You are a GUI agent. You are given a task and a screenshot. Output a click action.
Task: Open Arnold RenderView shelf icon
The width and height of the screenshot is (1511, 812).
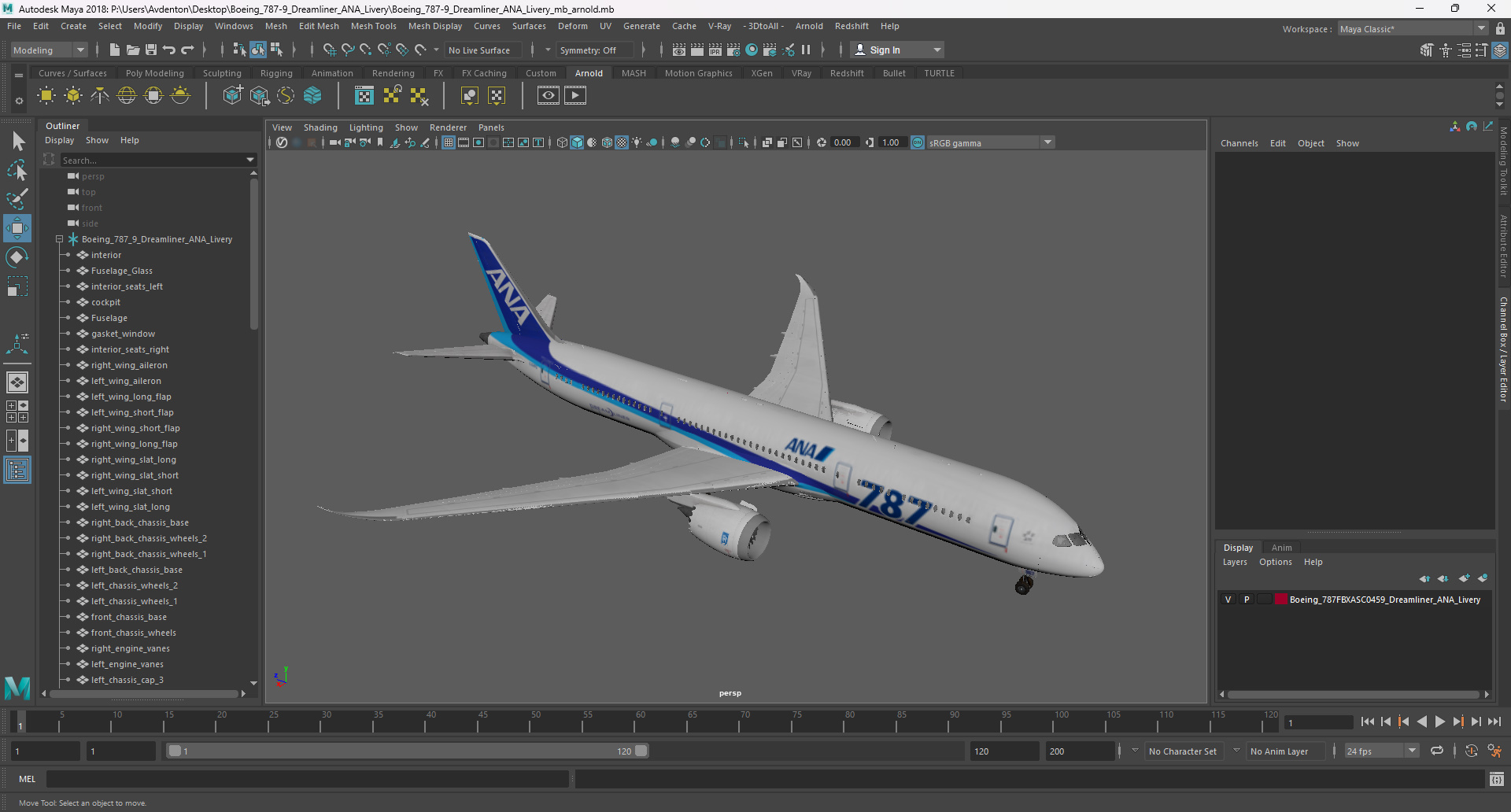[x=549, y=96]
